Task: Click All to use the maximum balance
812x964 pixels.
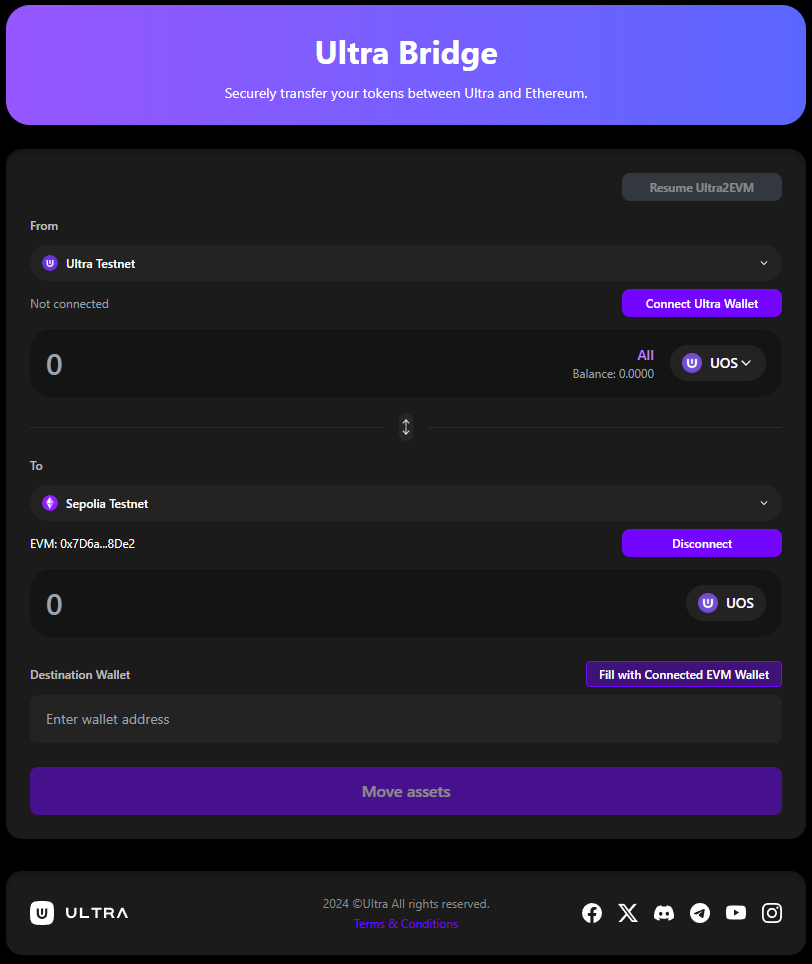Action: (x=645, y=355)
